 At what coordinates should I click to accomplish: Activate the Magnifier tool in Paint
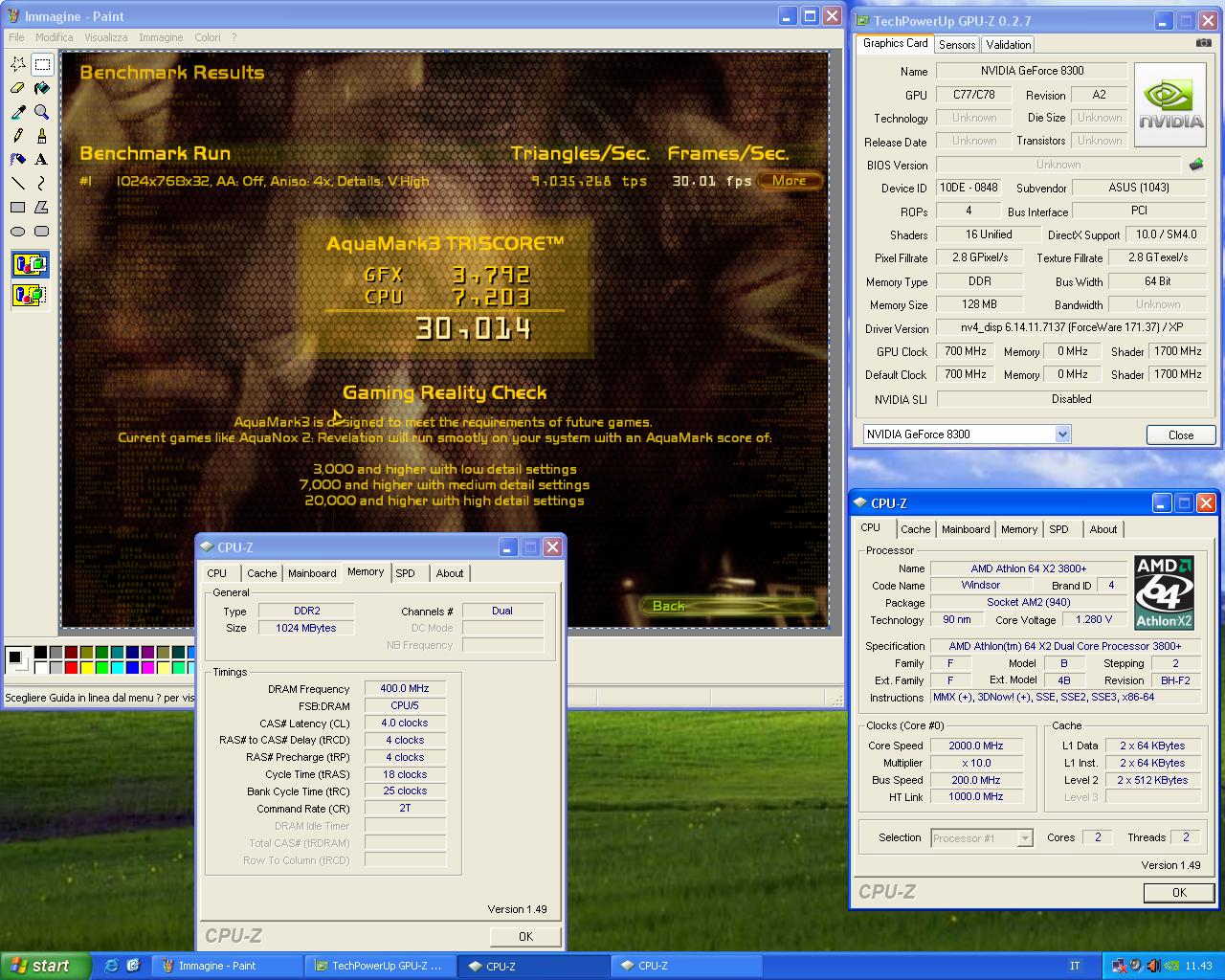pyautogui.click(x=41, y=112)
